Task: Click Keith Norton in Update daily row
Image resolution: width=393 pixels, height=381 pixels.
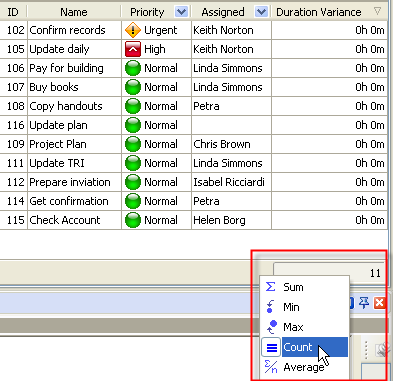Action: tap(223, 49)
